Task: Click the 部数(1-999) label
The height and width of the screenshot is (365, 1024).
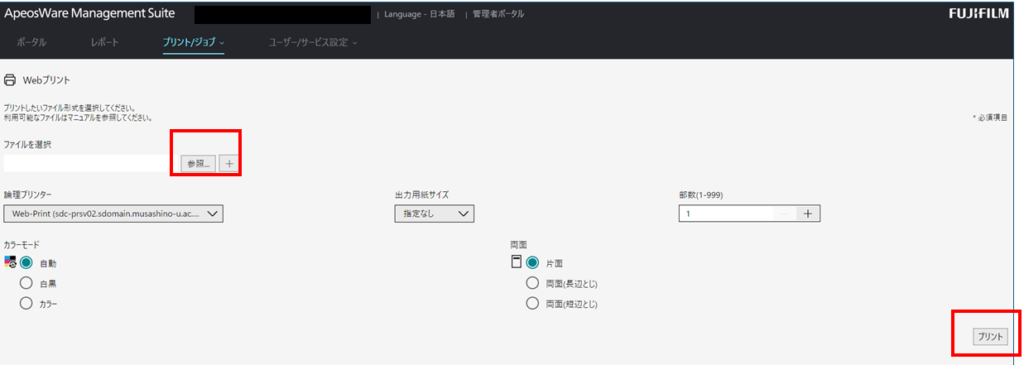Action: (701, 195)
